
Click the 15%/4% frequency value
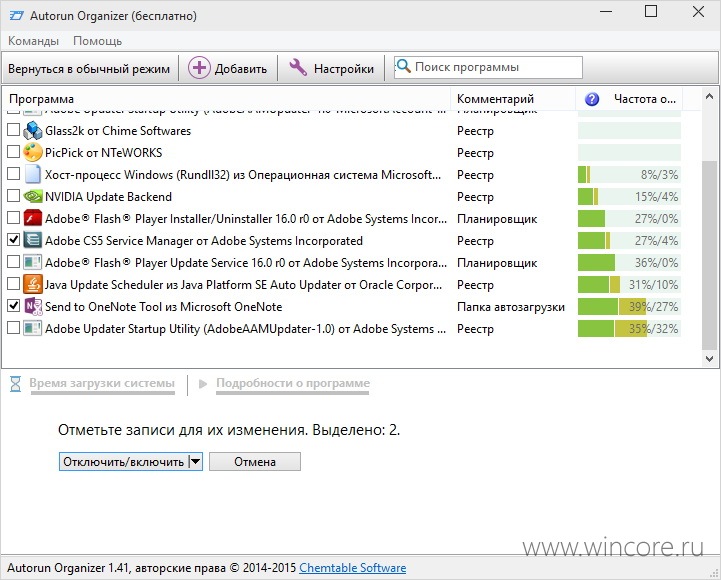(657, 197)
